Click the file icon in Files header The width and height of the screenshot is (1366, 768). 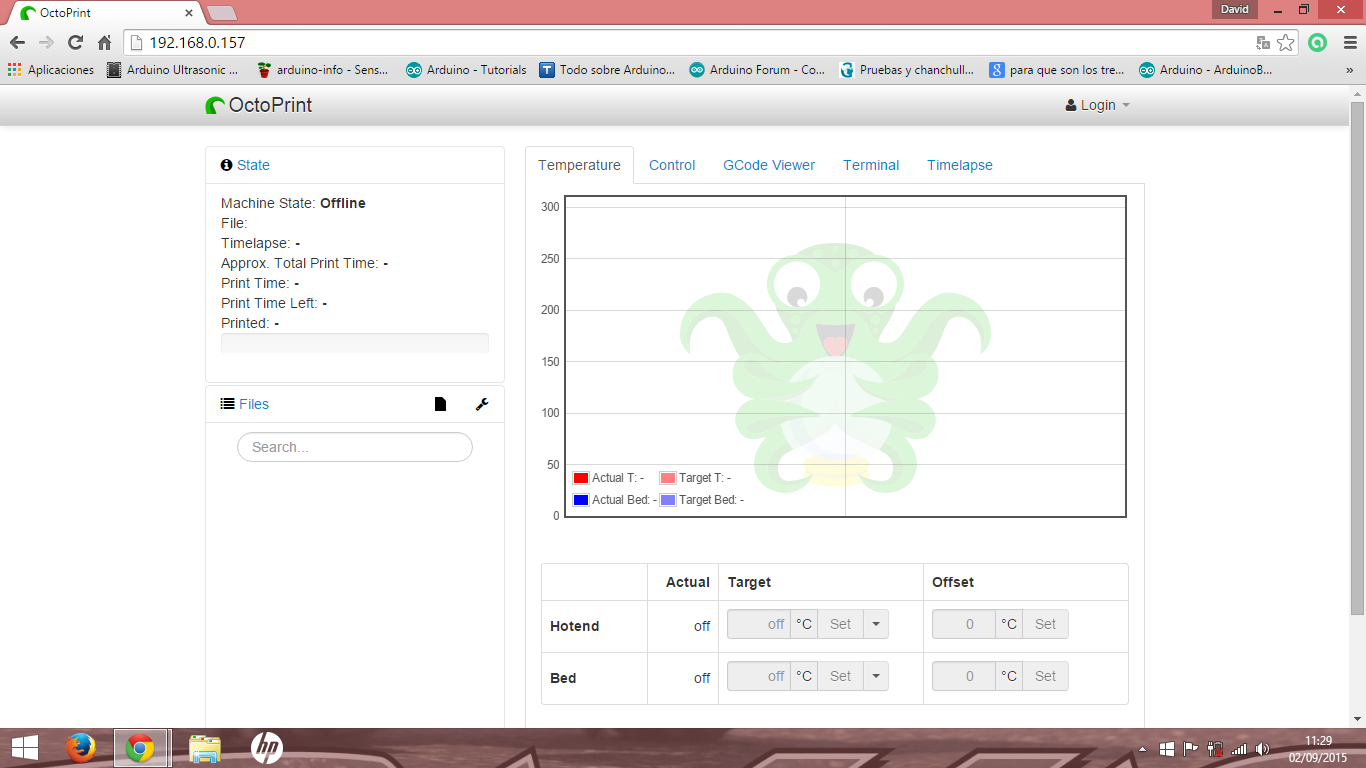tap(440, 404)
